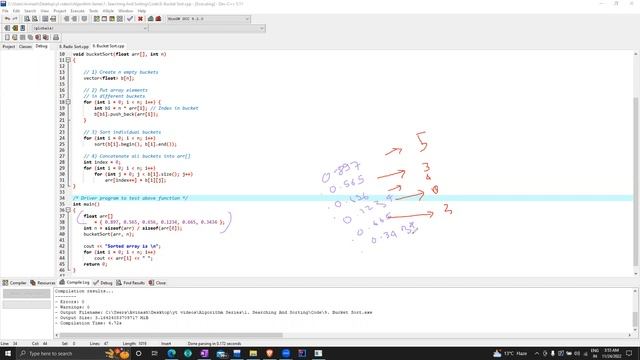Screen dimensions: 640x360
Task: Open Brave browser from the taskbar
Action: click(x=269, y=353)
